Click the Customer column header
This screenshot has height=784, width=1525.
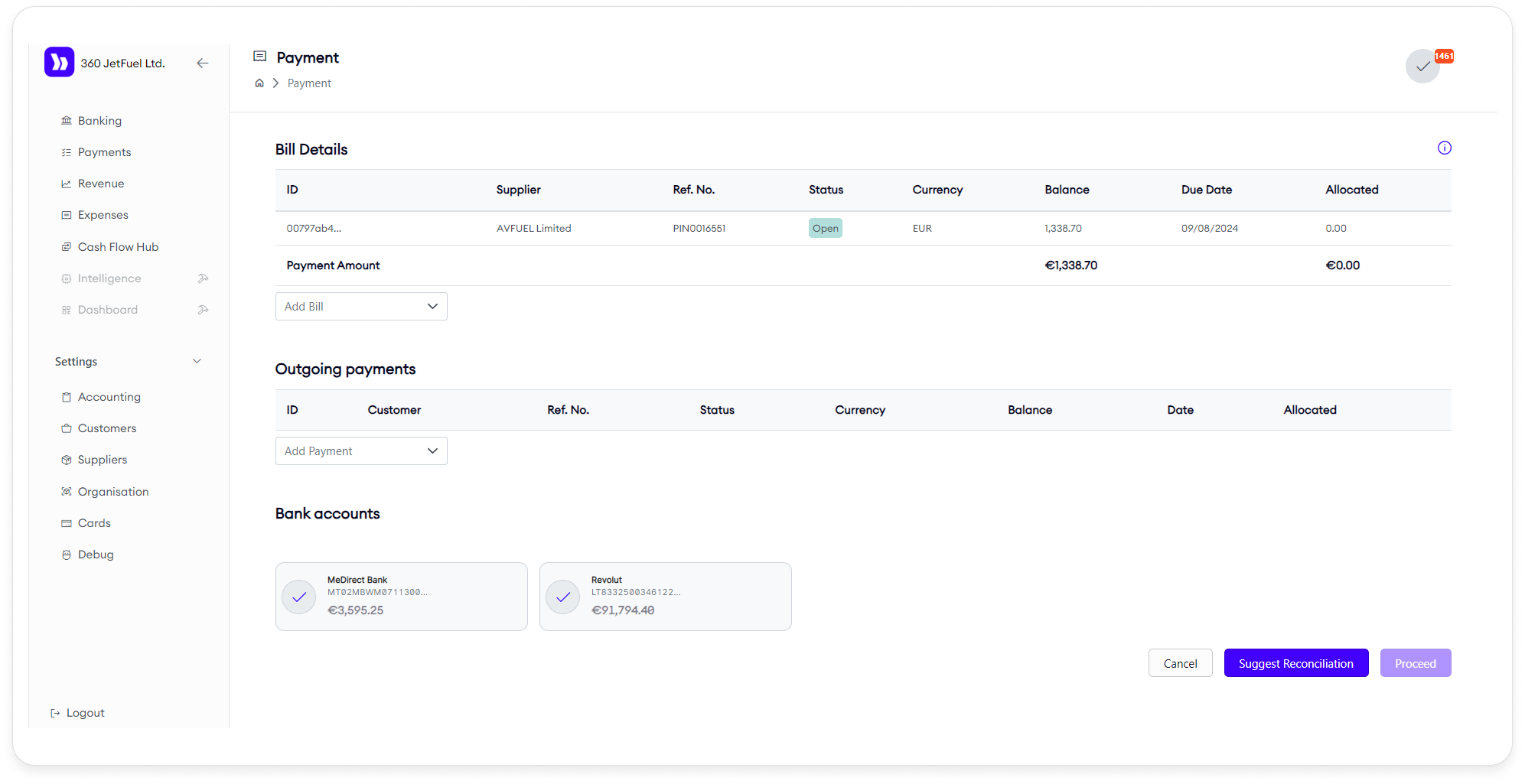tap(394, 410)
